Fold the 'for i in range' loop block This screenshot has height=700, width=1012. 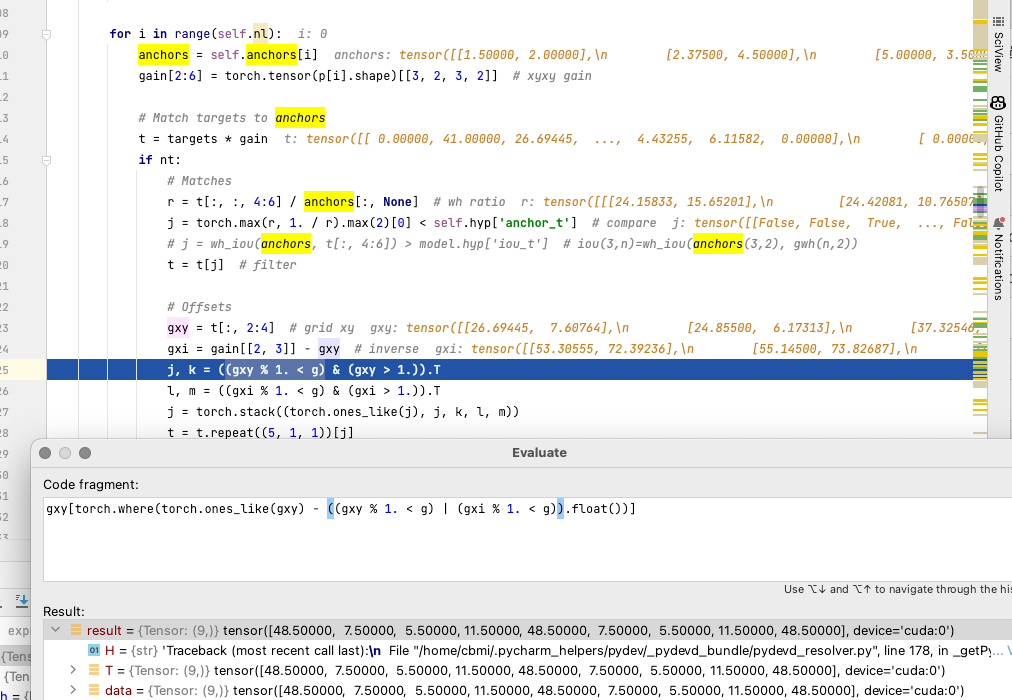point(46,34)
